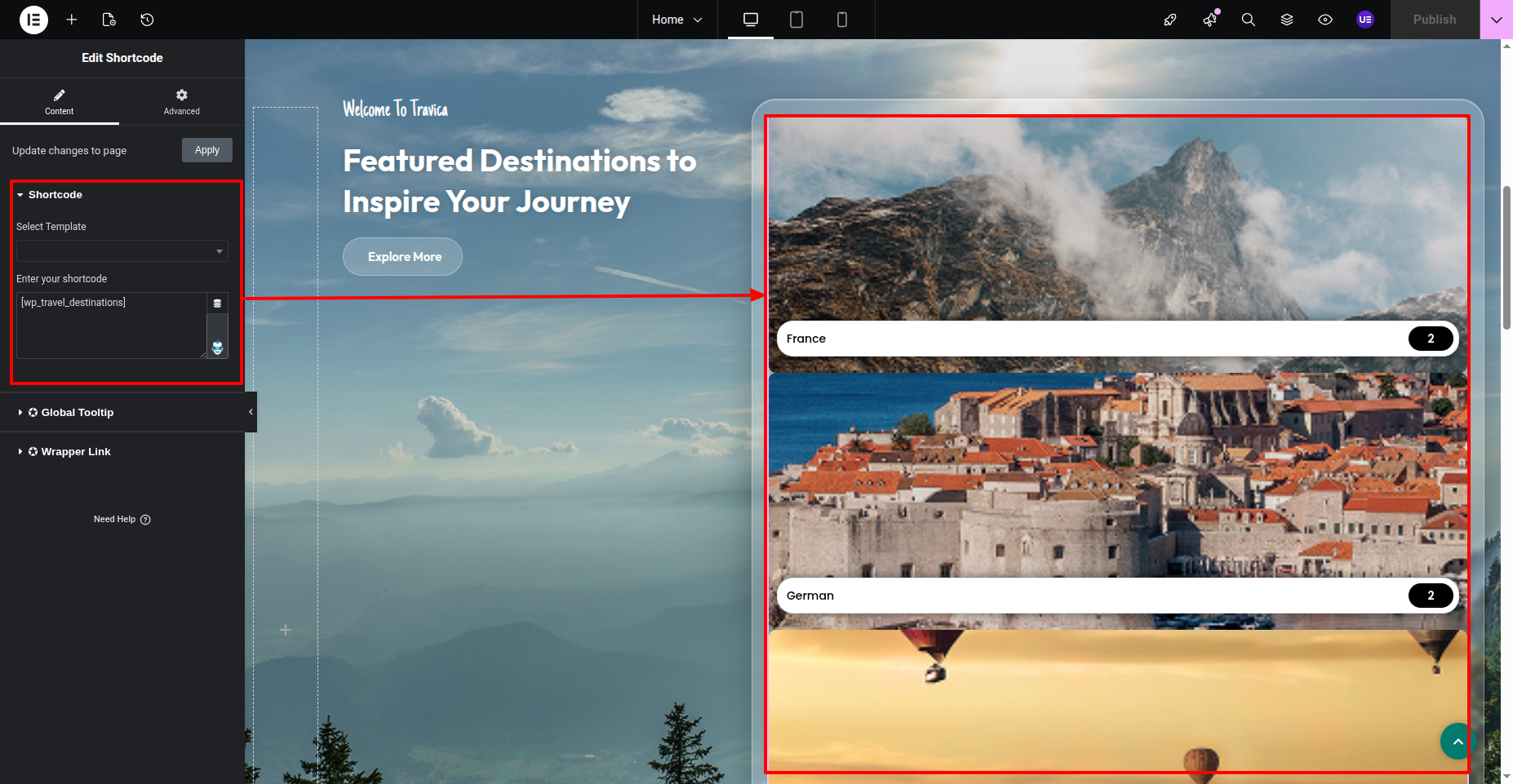Screen dimensions: 1513x784
Task: Open the Publish options arrow
Action: pyautogui.click(x=1496, y=20)
